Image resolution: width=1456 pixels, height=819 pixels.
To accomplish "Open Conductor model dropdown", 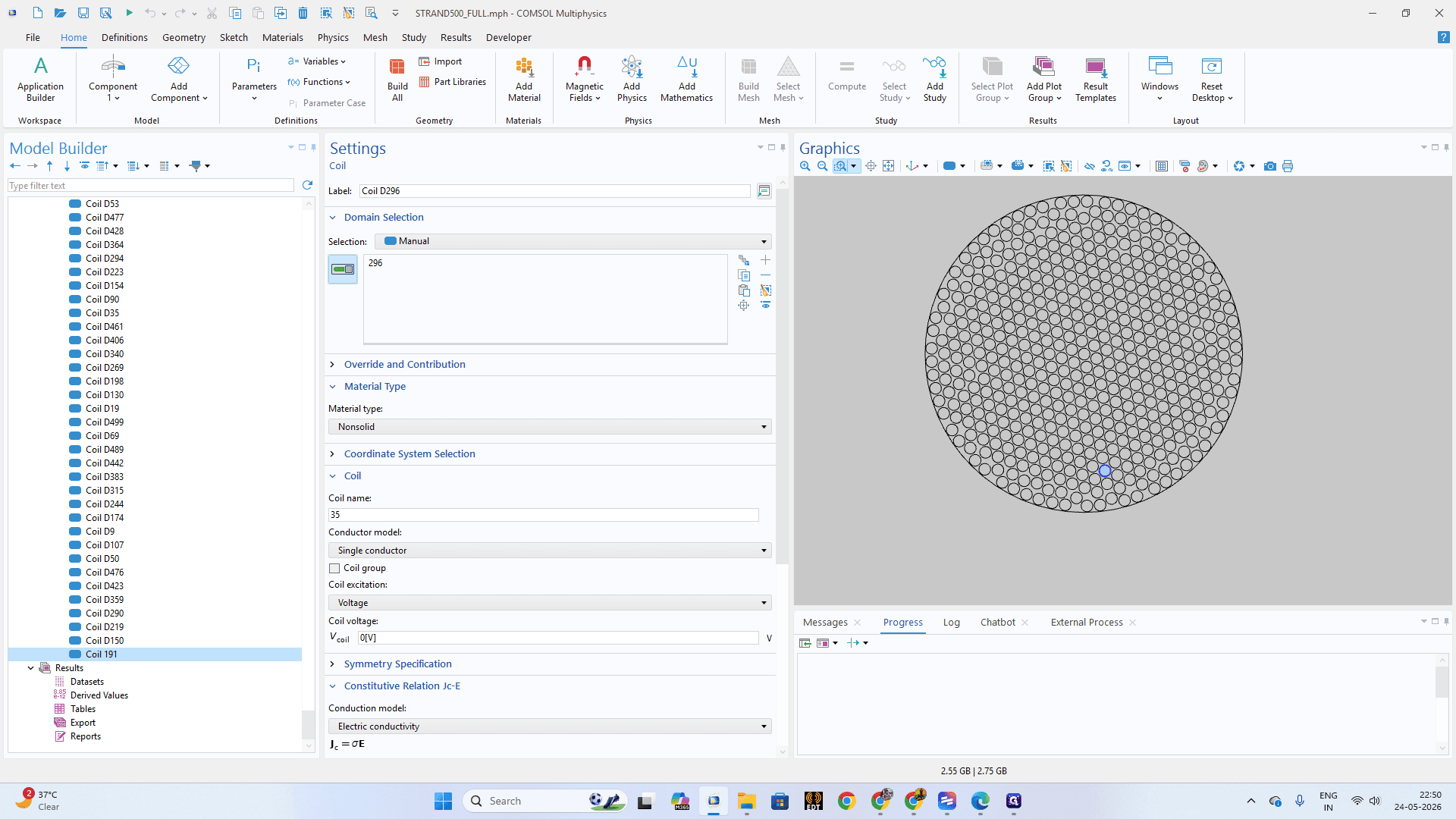I will pos(550,551).
